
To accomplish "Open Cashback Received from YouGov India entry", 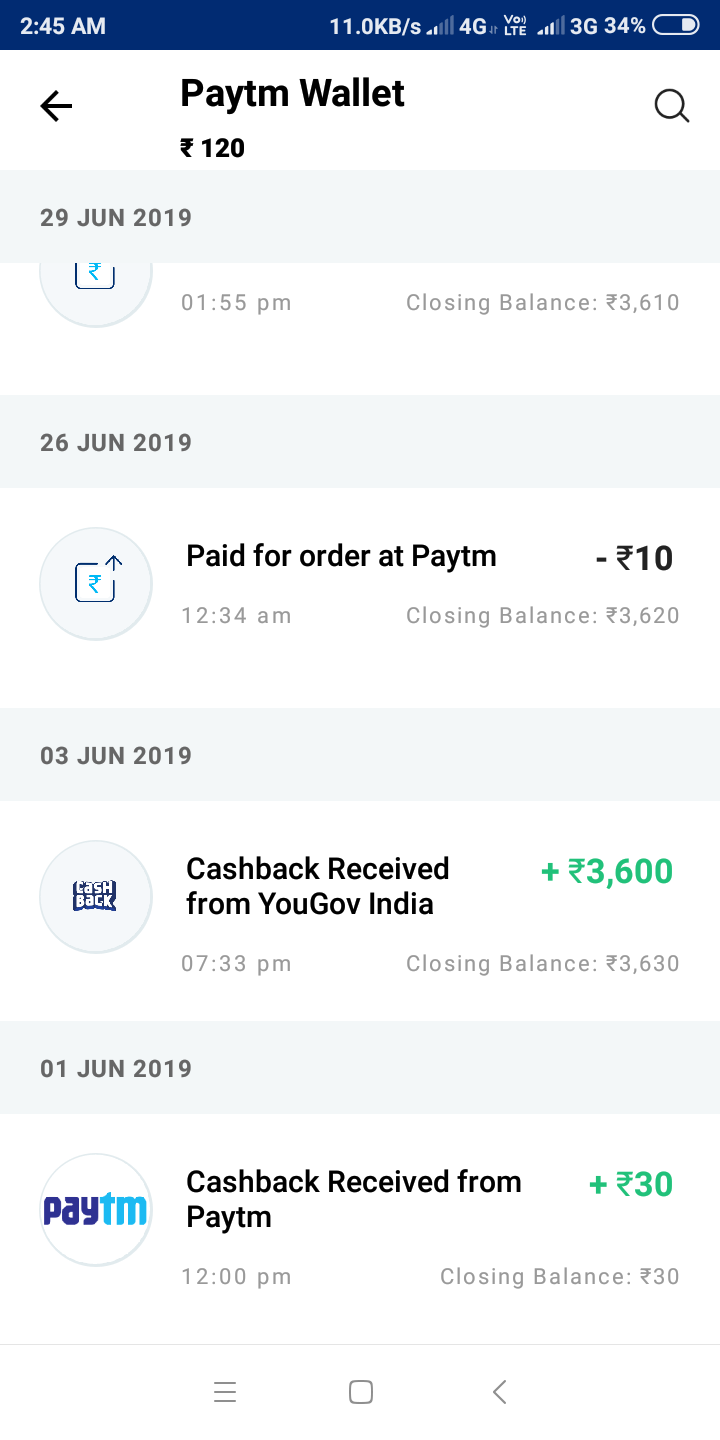I will click(317, 886).
